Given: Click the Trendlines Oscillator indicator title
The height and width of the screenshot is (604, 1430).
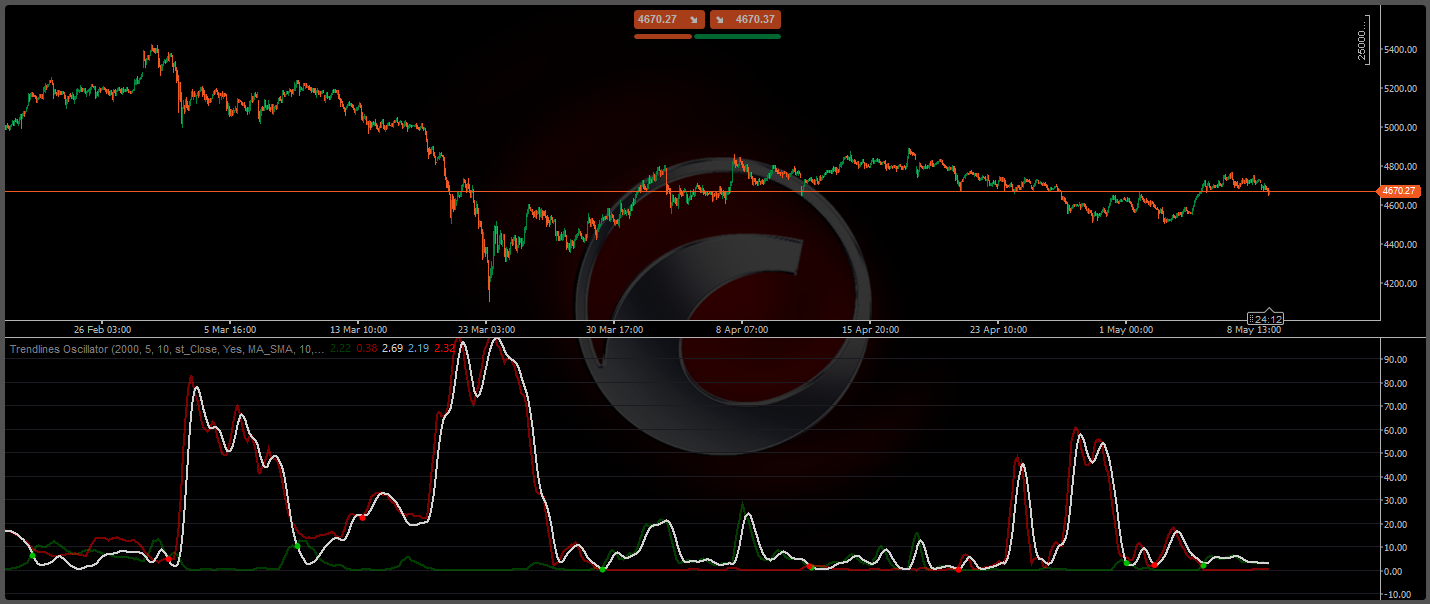Looking at the screenshot, I should (165, 348).
